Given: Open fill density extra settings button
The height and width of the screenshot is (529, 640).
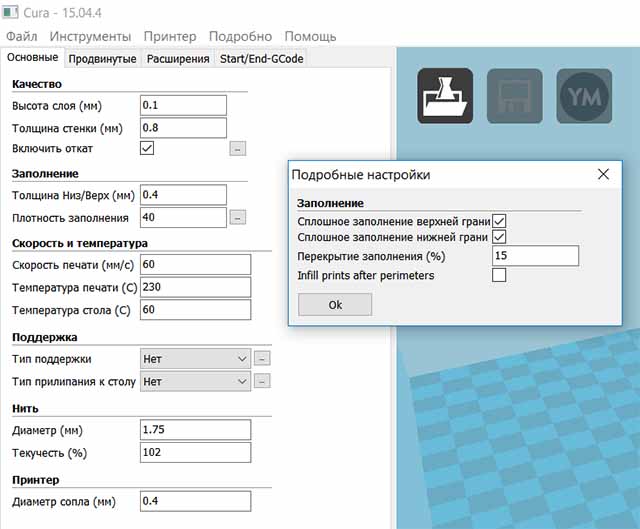Looking at the screenshot, I should pyautogui.click(x=237, y=217).
